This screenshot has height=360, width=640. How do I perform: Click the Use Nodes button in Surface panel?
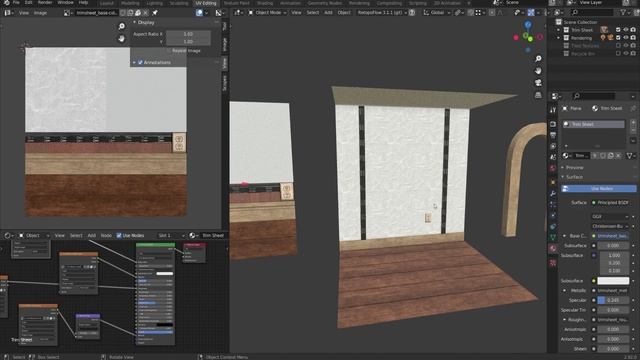tap(599, 189)
